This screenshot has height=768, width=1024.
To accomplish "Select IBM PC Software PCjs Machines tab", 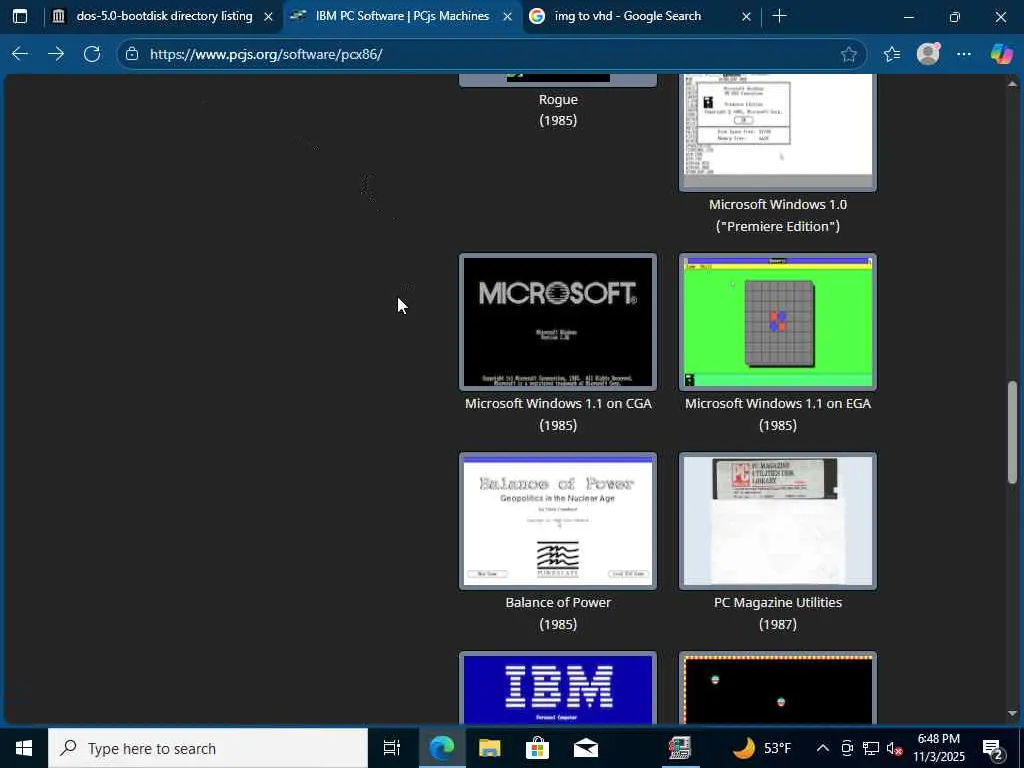I will tap(402, 16).
